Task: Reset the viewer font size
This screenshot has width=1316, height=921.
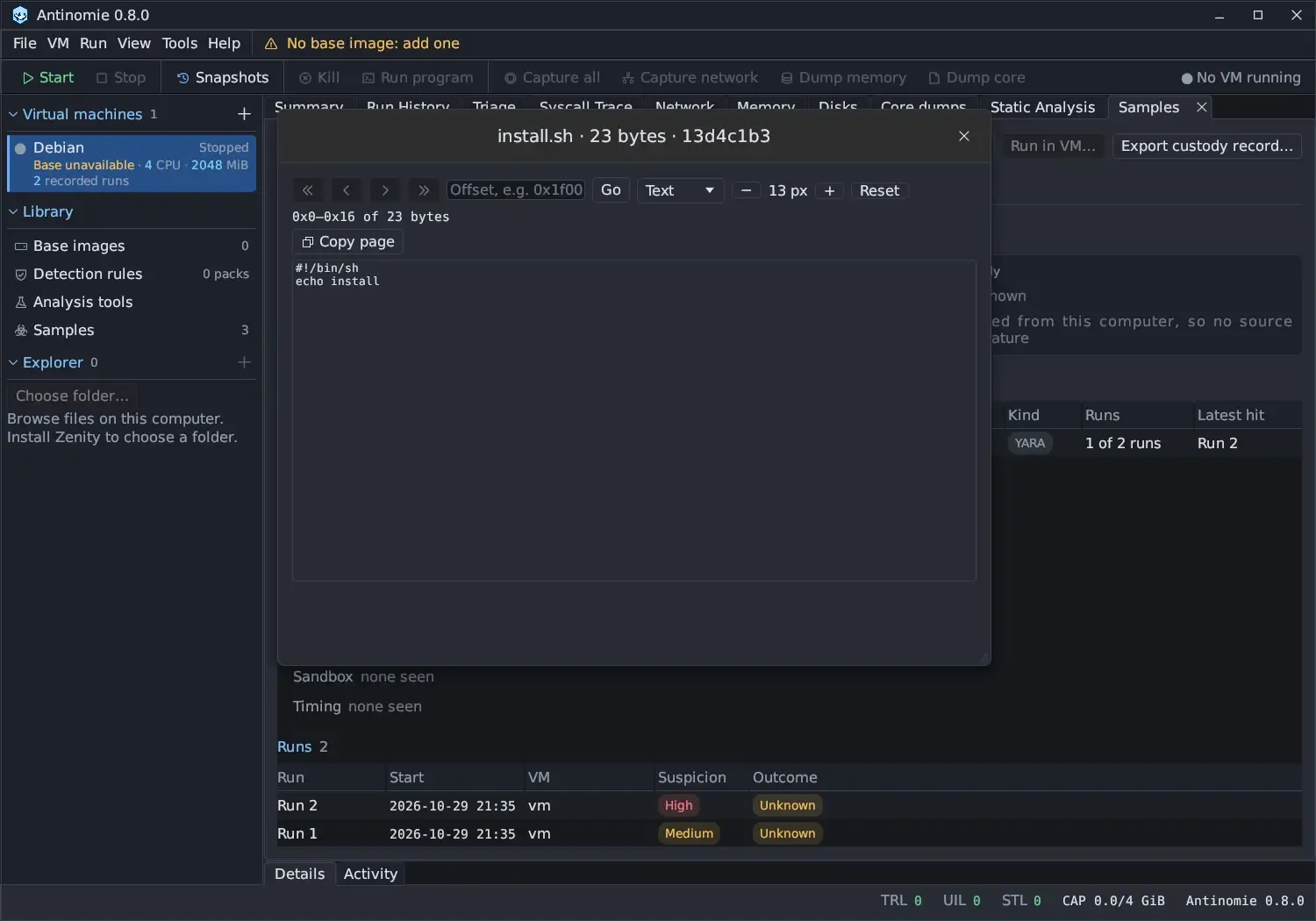Action: [879, 190]
